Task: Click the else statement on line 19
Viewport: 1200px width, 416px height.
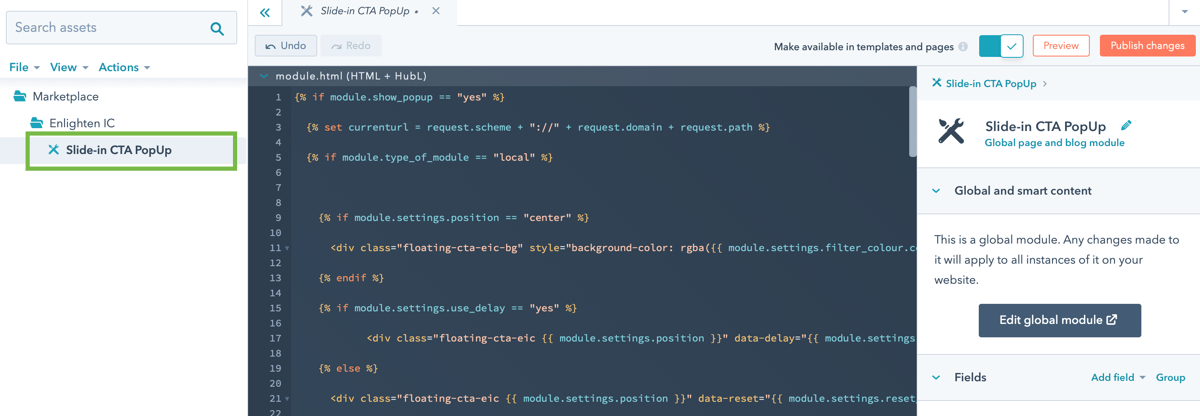Action: click(348, 368)
